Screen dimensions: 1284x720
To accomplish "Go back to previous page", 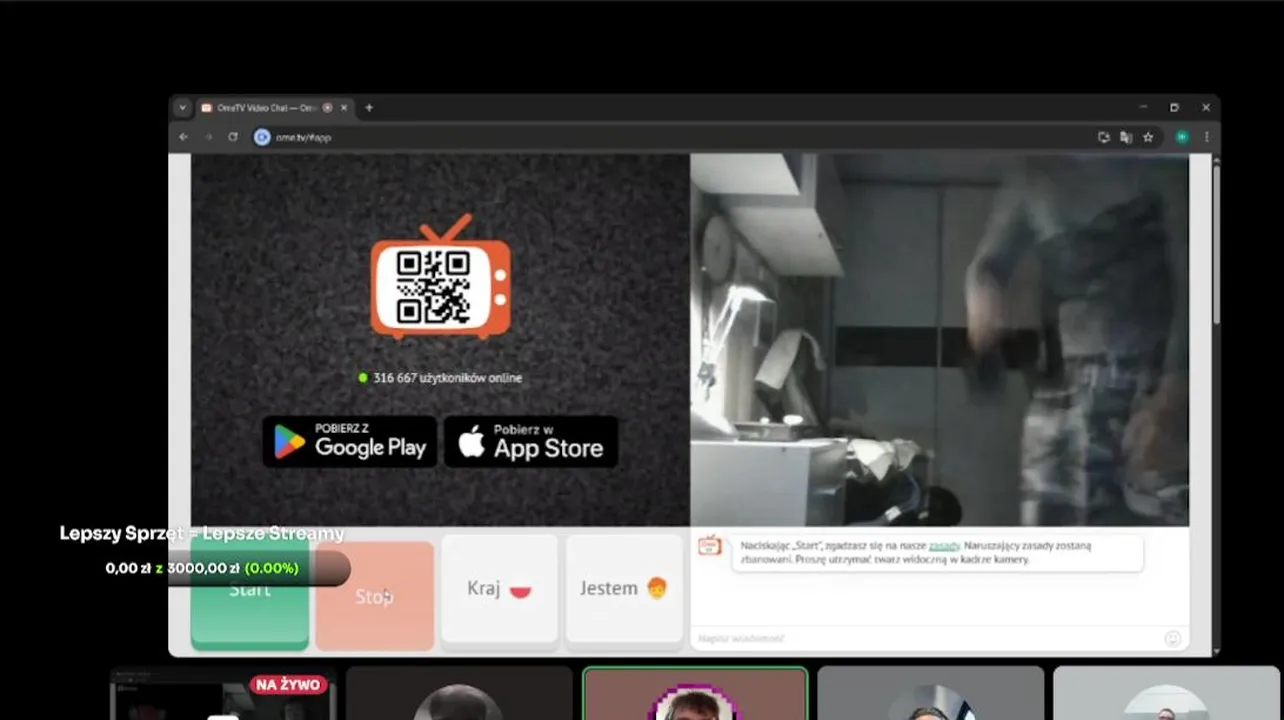I will [183, 137].
